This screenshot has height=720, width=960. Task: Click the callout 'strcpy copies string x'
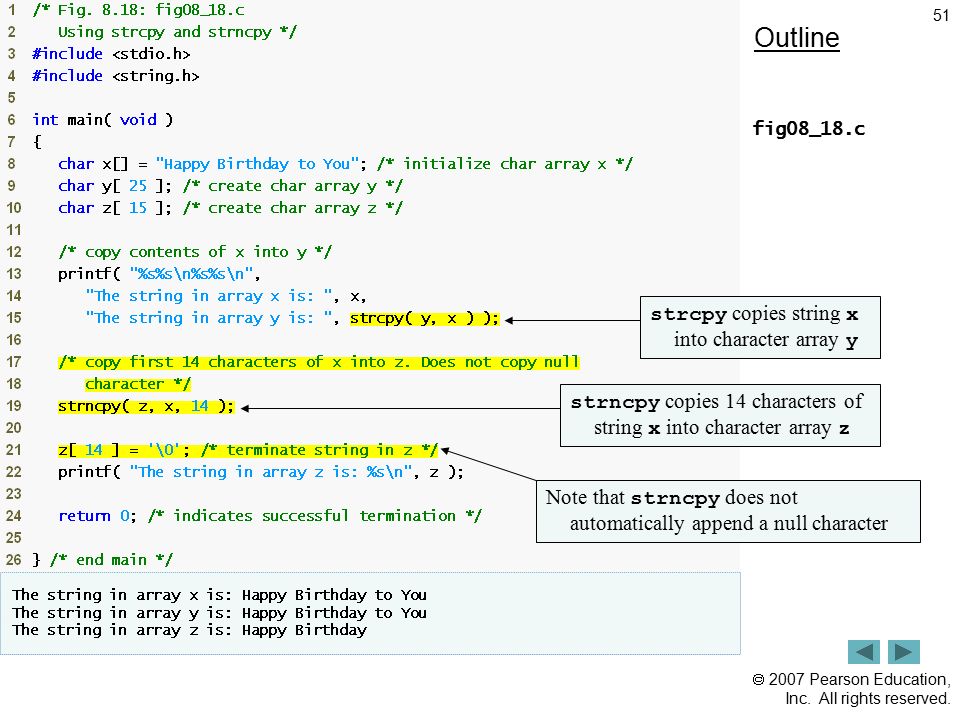tap(760, 328)
